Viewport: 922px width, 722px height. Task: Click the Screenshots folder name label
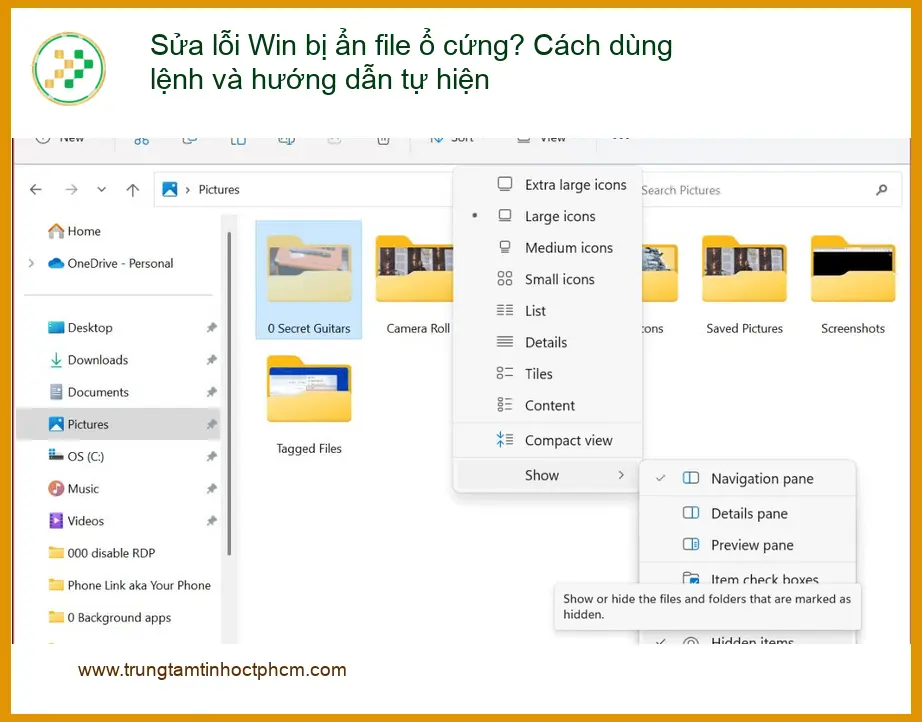click(853, 329)
